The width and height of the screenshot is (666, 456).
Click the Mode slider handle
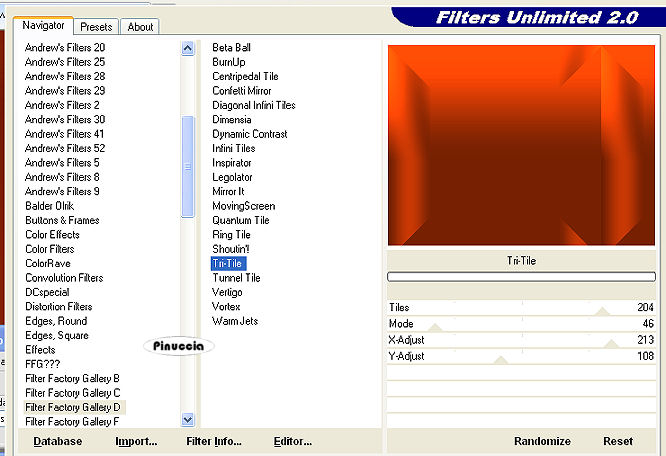pos(435,327)
